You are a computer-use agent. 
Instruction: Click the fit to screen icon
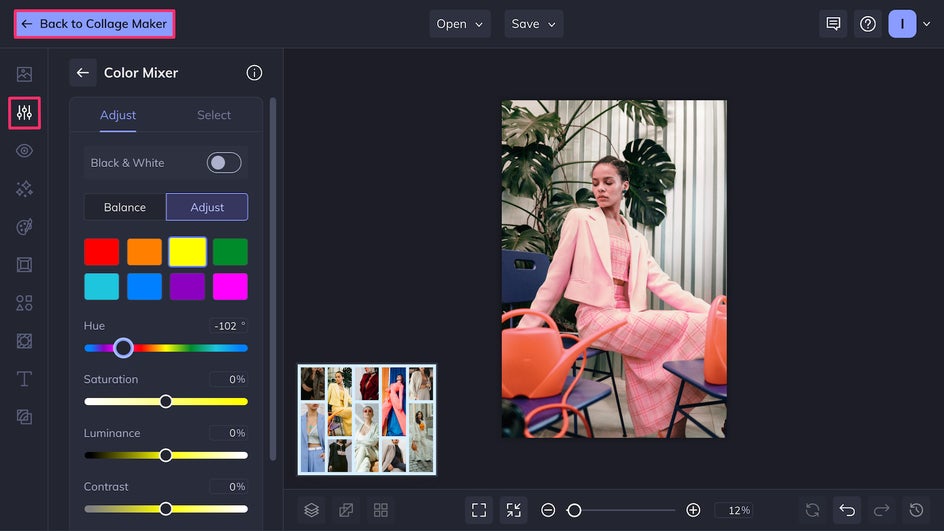tap(479, 511)
